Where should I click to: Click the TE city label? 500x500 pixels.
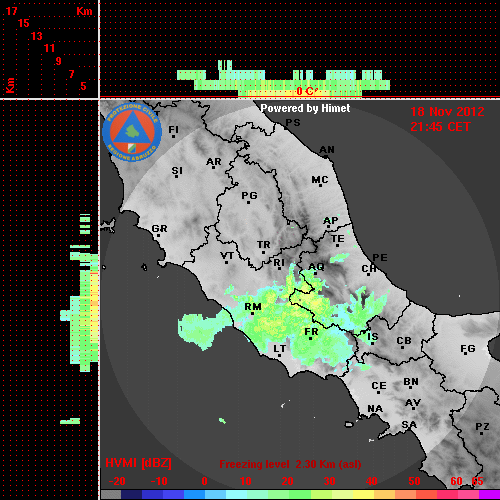tap(338, 239)
